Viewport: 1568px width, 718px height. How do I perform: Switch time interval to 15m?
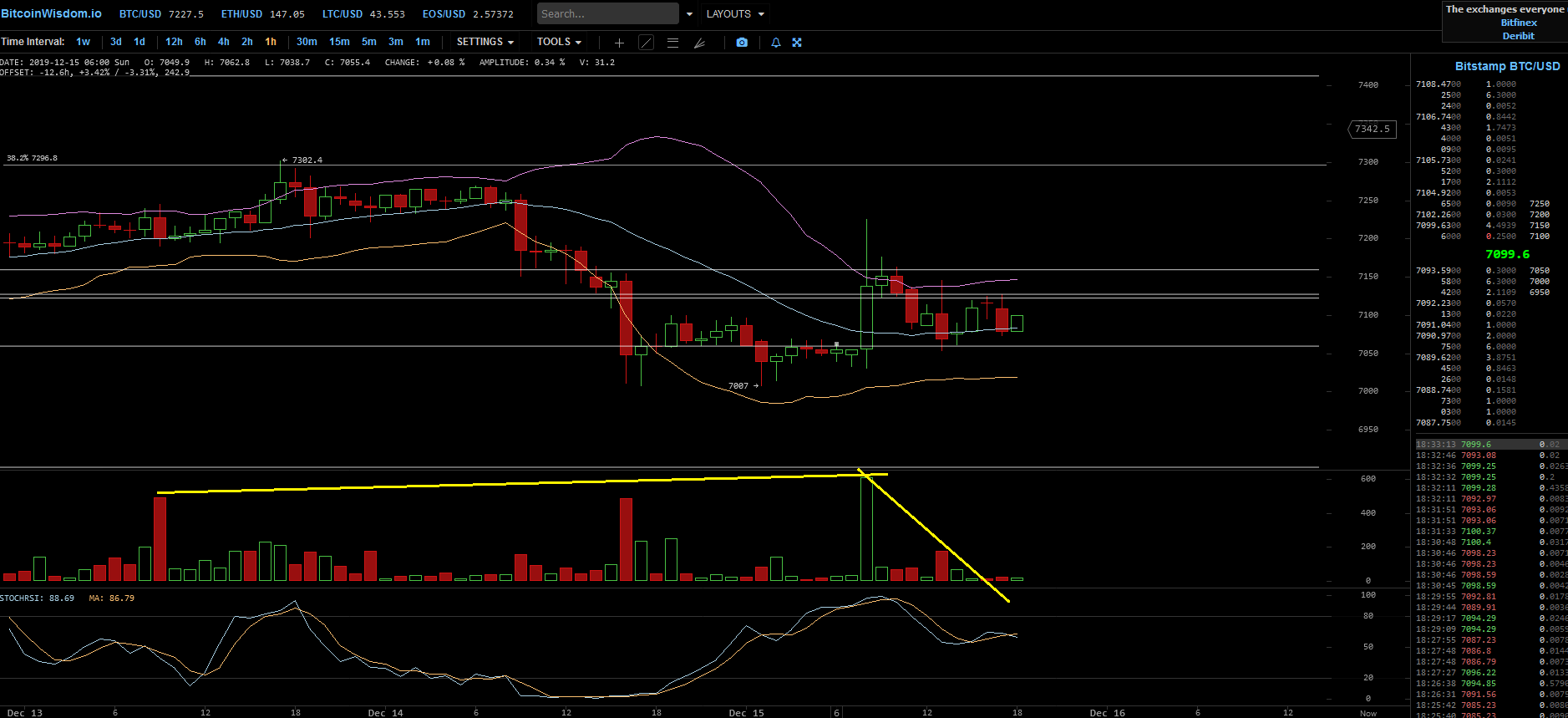(339, 42)
